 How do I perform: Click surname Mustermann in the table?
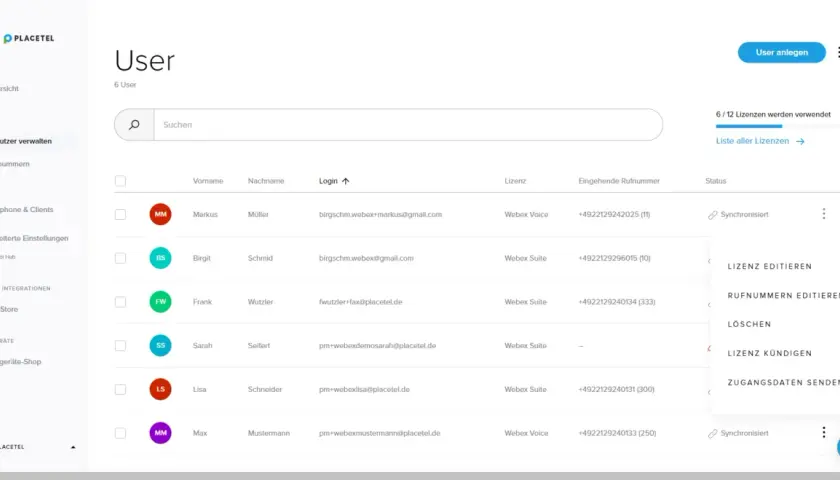click(x=268, y=433)
